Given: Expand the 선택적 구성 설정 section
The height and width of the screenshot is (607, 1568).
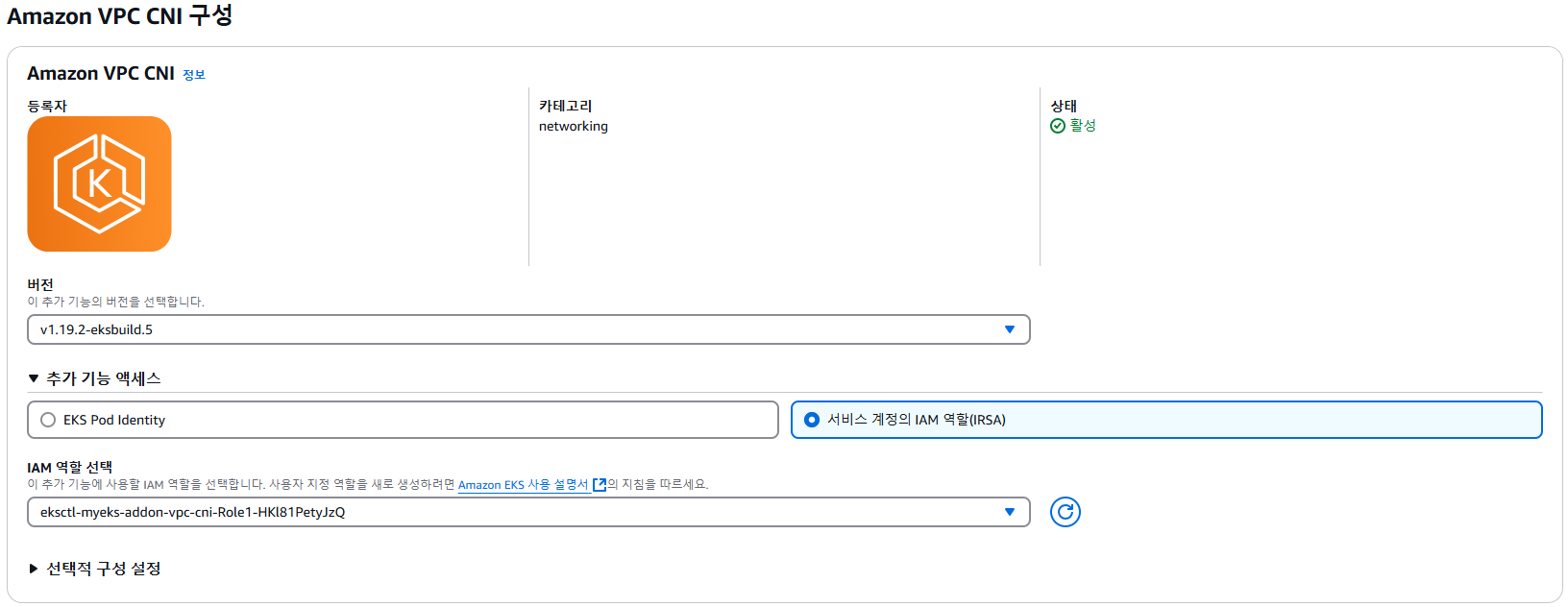Looking at the screenshot, I should coord(94,569).
